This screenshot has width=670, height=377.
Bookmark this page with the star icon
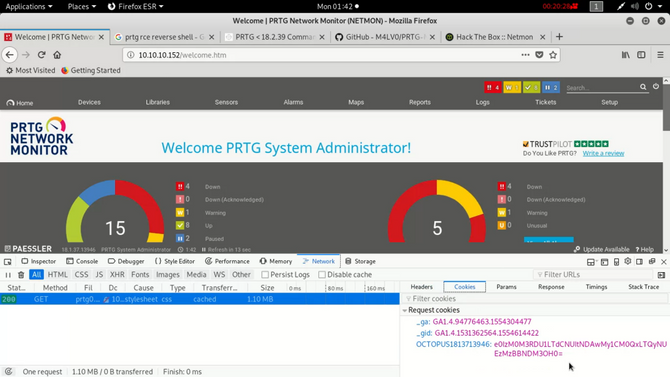click(553, 55)
